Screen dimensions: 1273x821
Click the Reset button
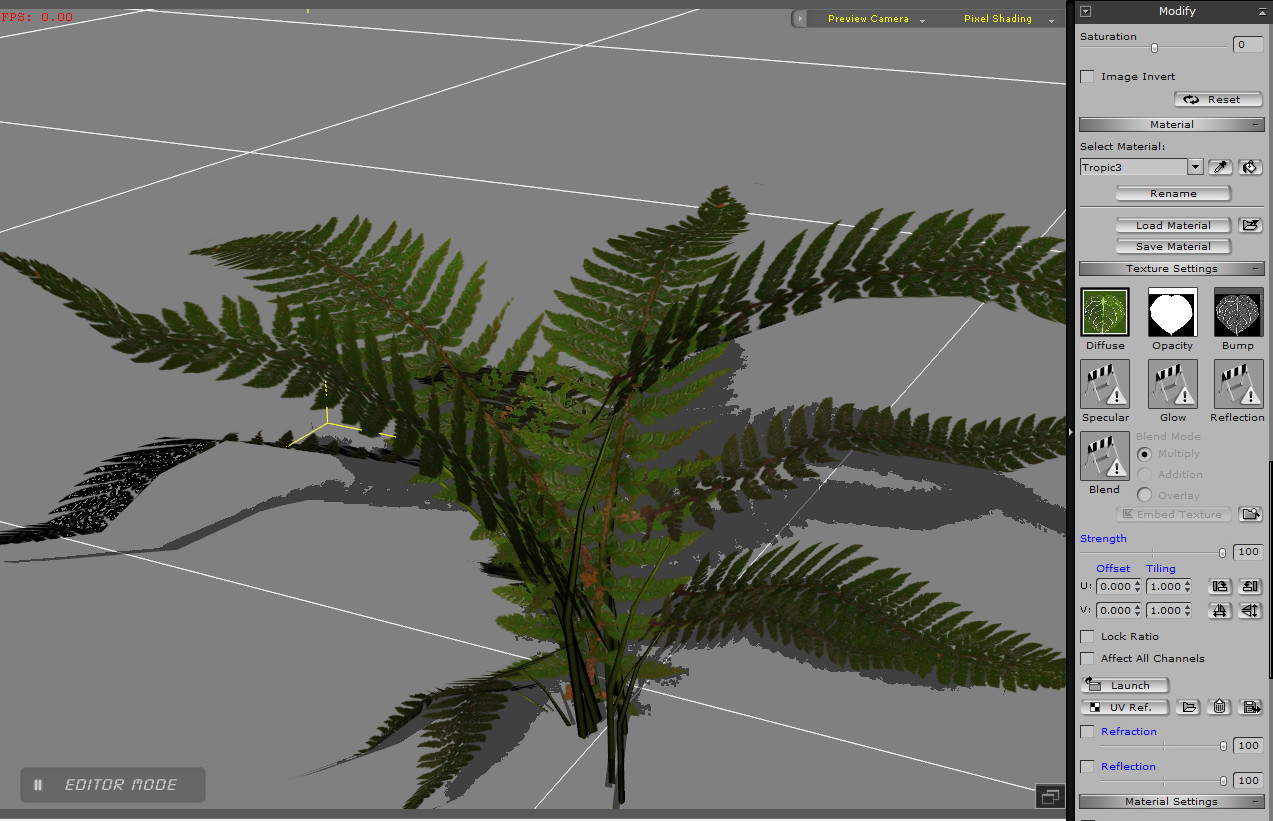coord(1218,99)
